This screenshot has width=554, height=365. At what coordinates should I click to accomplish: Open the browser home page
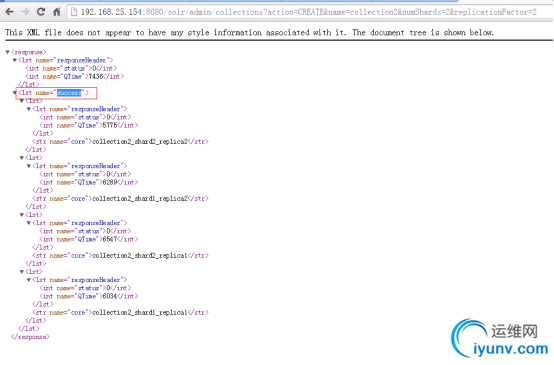(x=57, y=12)
